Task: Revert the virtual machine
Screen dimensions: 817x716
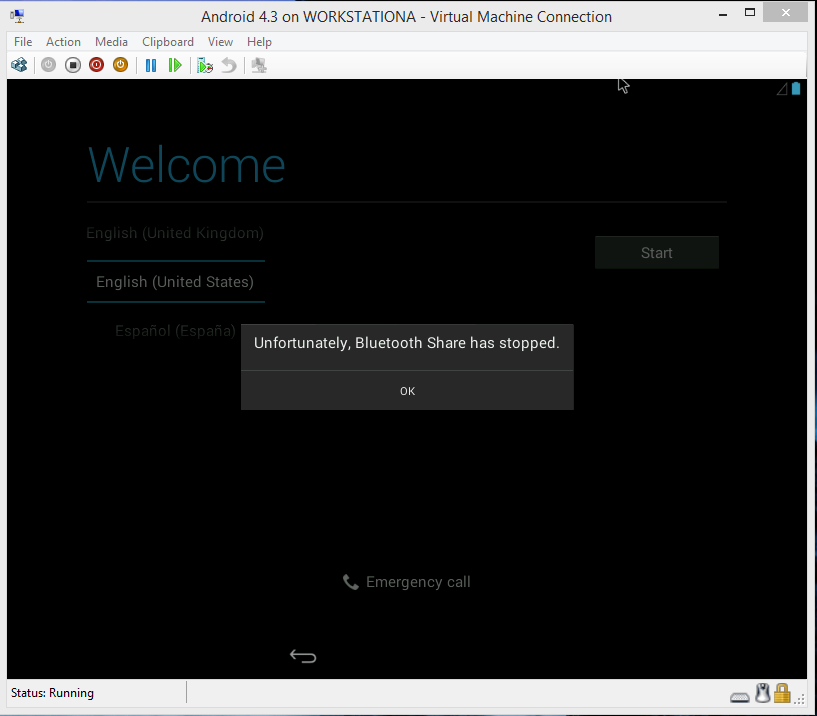Action: 229,65
